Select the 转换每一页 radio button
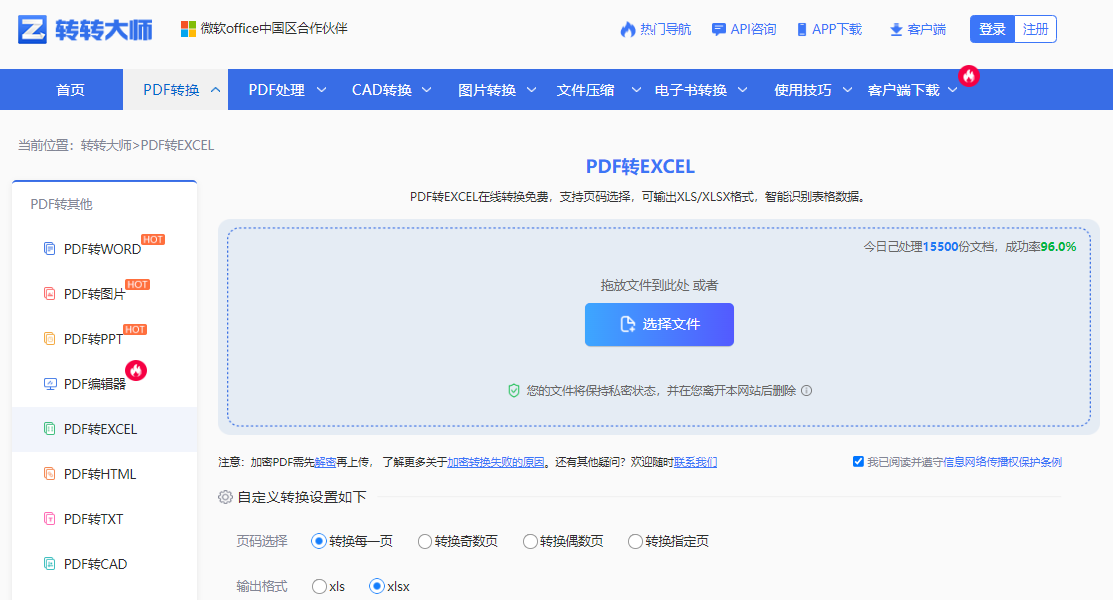Screen dimensions: 1113x600 pos(319,541)
